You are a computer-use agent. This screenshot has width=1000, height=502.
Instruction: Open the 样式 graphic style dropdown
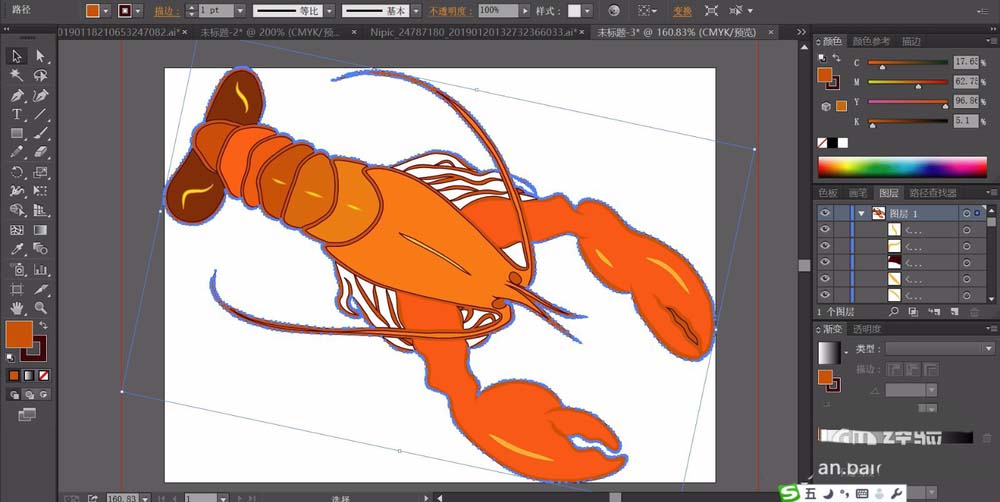587,11
